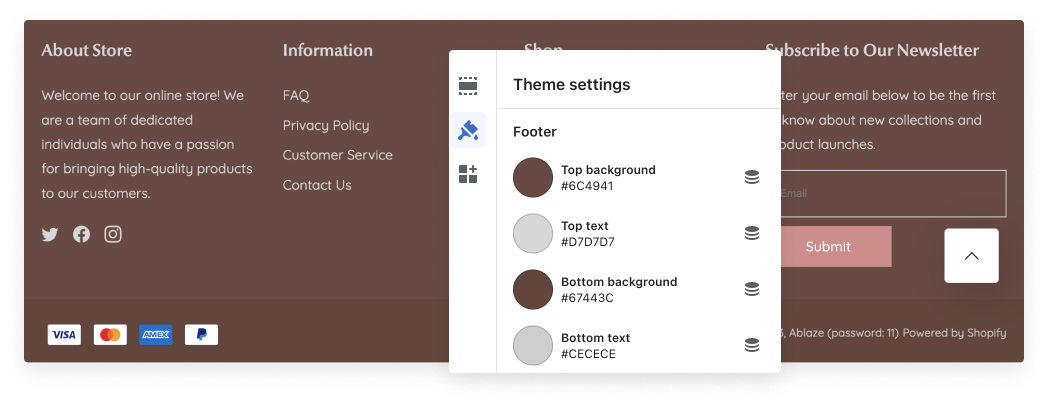Open the Facebook social icon
1048x405 pixels.
point(82,235)
